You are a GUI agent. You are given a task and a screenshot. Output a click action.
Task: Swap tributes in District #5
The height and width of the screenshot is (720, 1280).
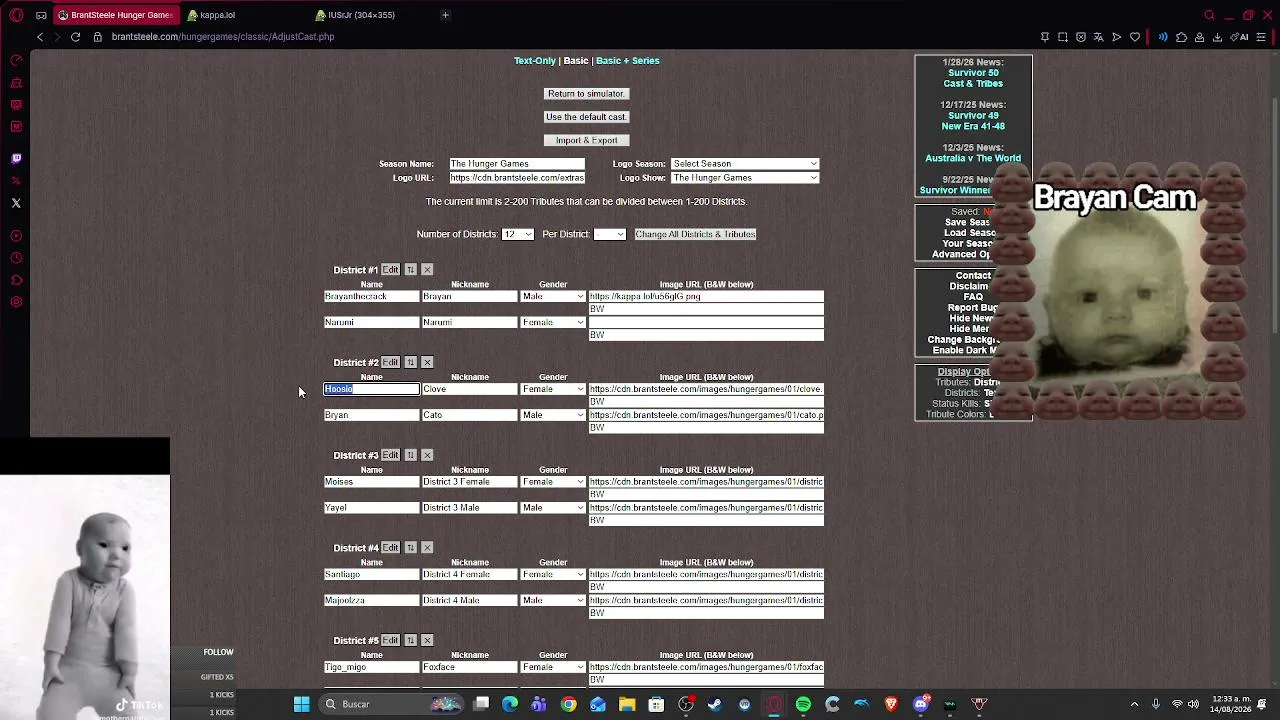pos(410,640)
